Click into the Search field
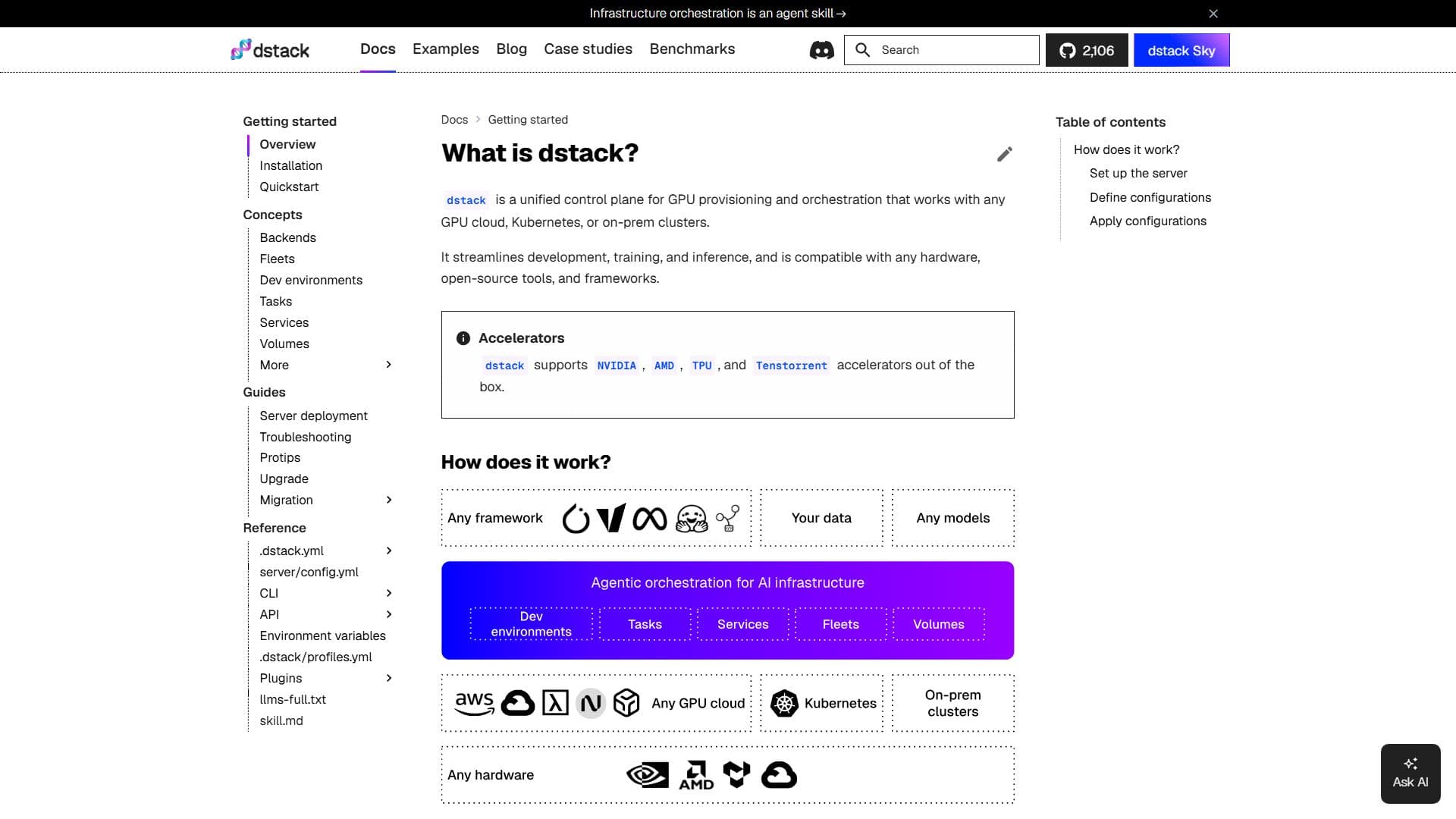Image resolution: width=1456 pixels, height=819 pixels. (941, 50)
